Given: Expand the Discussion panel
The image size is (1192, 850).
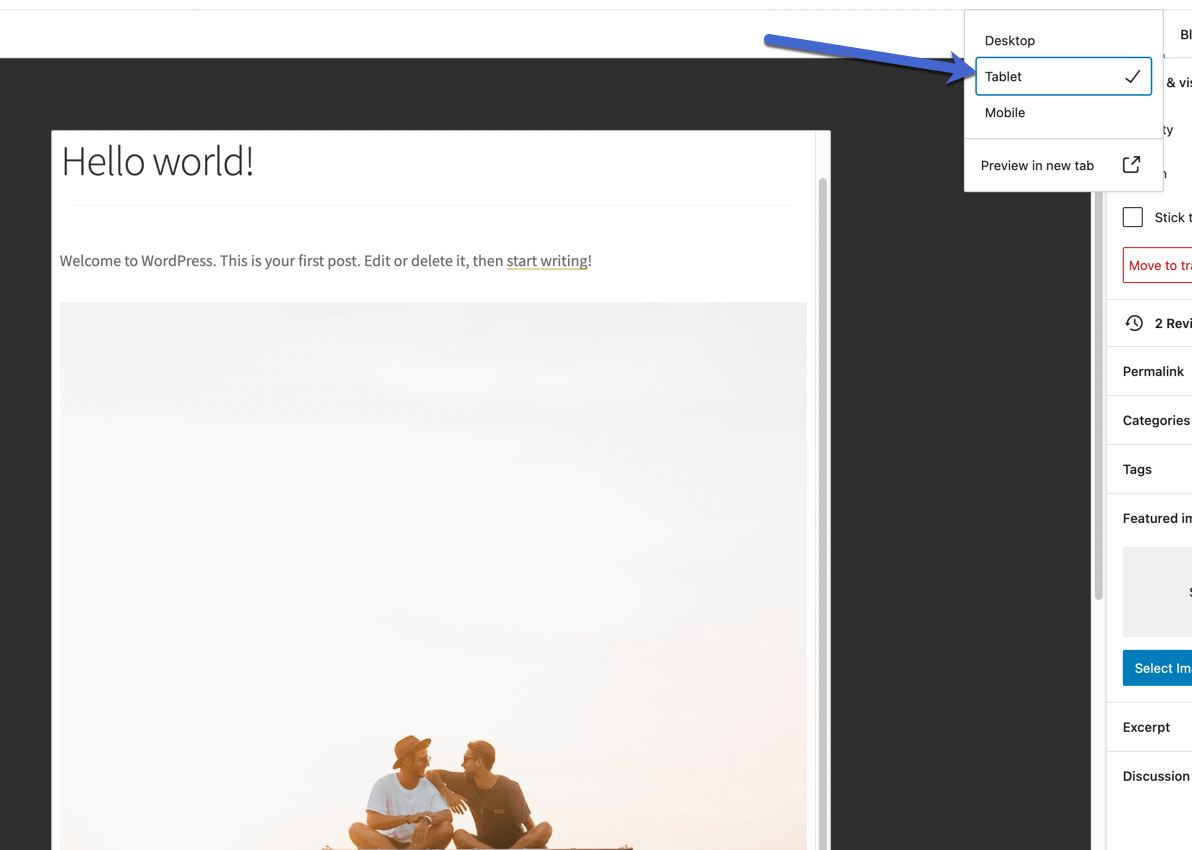Looking at the screenshot, I should pos(1156,776).
